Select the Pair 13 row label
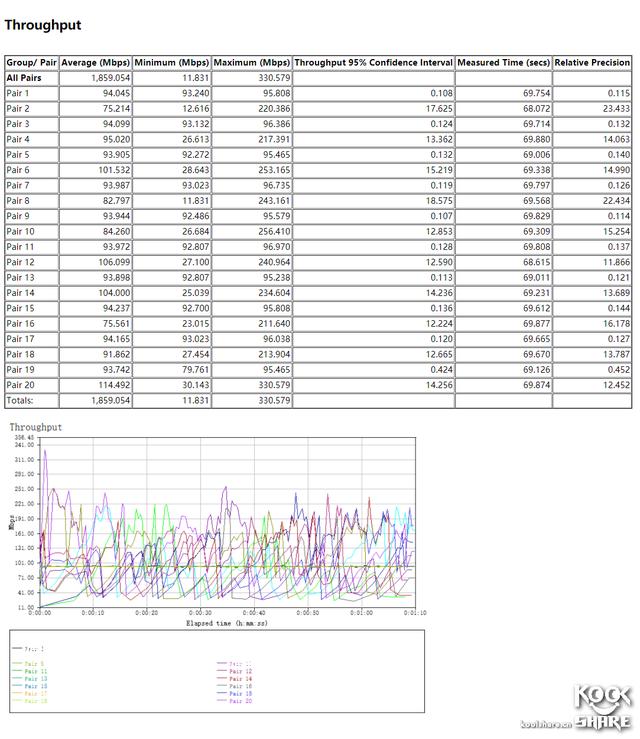Viewport: 640px width, 739px height. (x=20, y=278)
